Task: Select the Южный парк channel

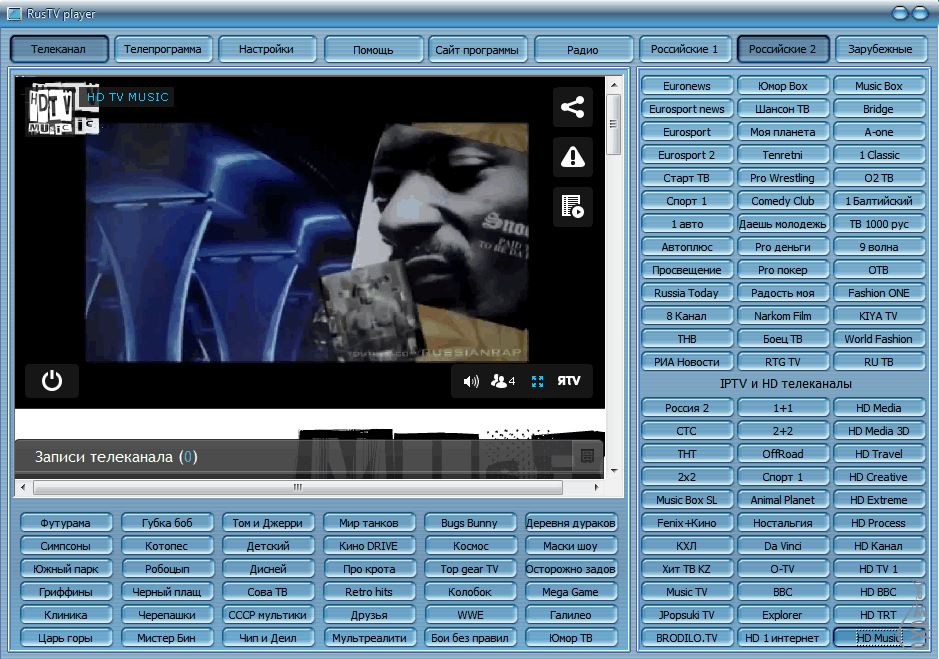Action: pyautogui.click(x=66, y=569)
